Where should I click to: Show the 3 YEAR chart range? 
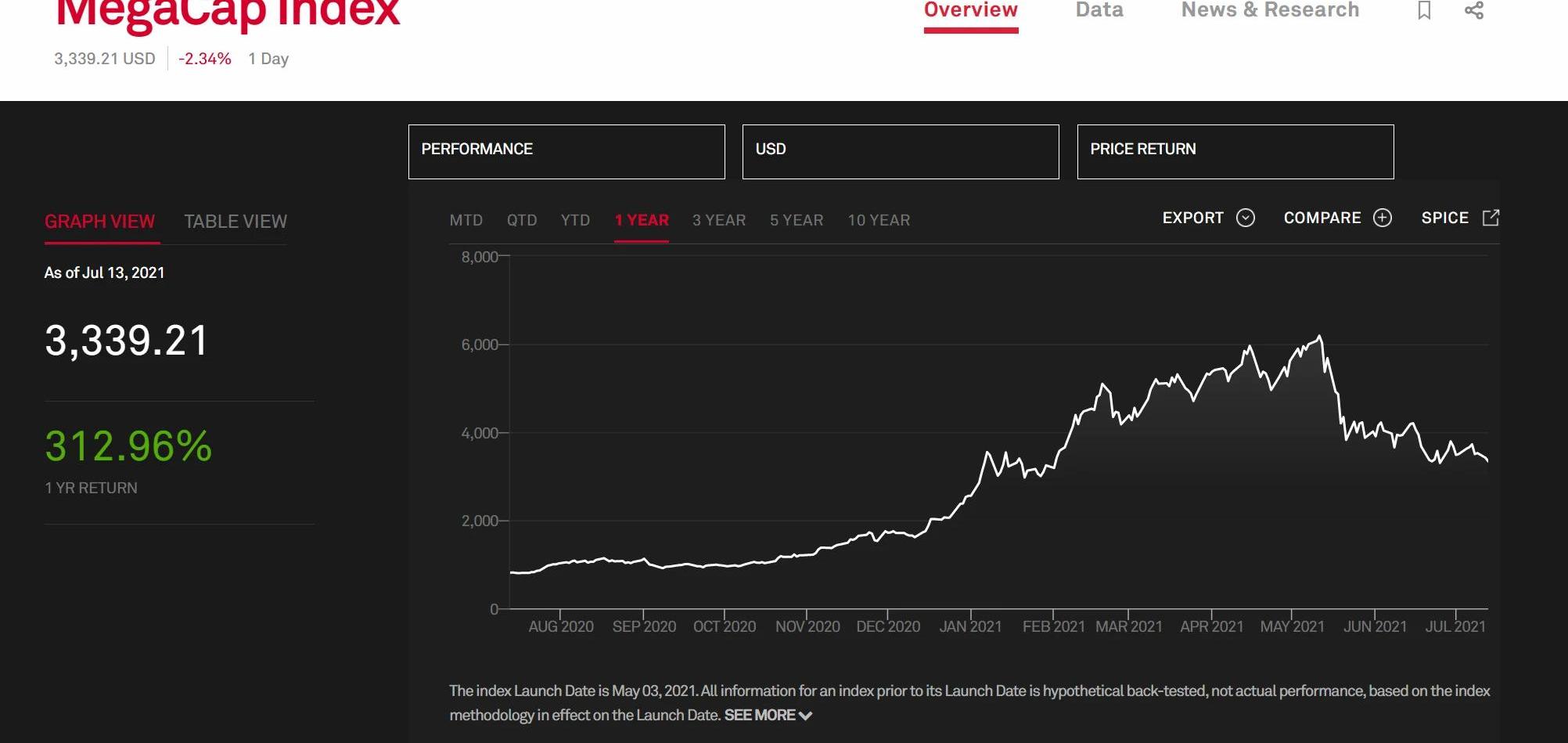coord(718,220)
